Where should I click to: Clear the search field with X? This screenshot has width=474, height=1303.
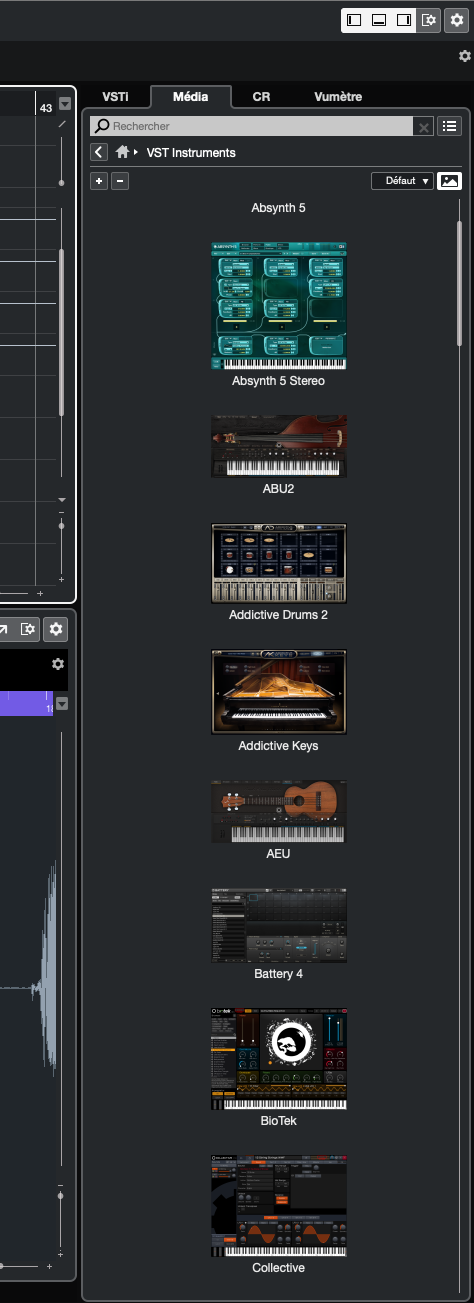coord(424,127)
